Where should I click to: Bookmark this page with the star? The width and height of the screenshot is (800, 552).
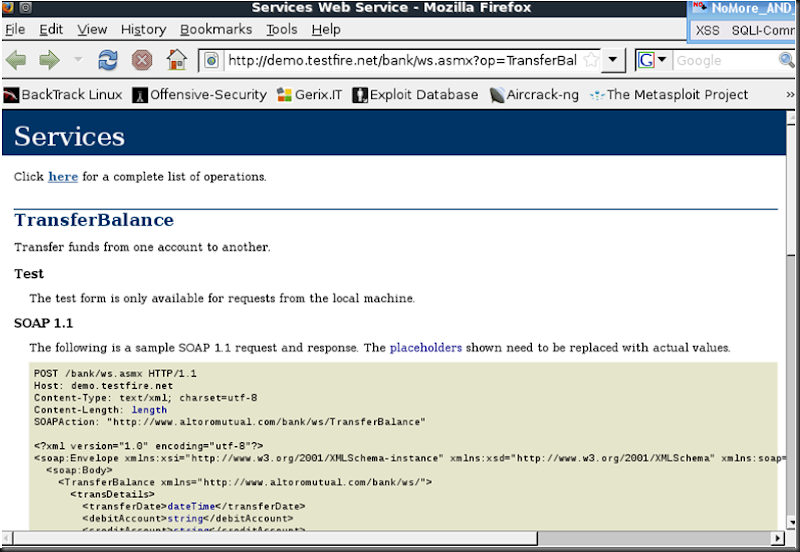coord(591,61)
